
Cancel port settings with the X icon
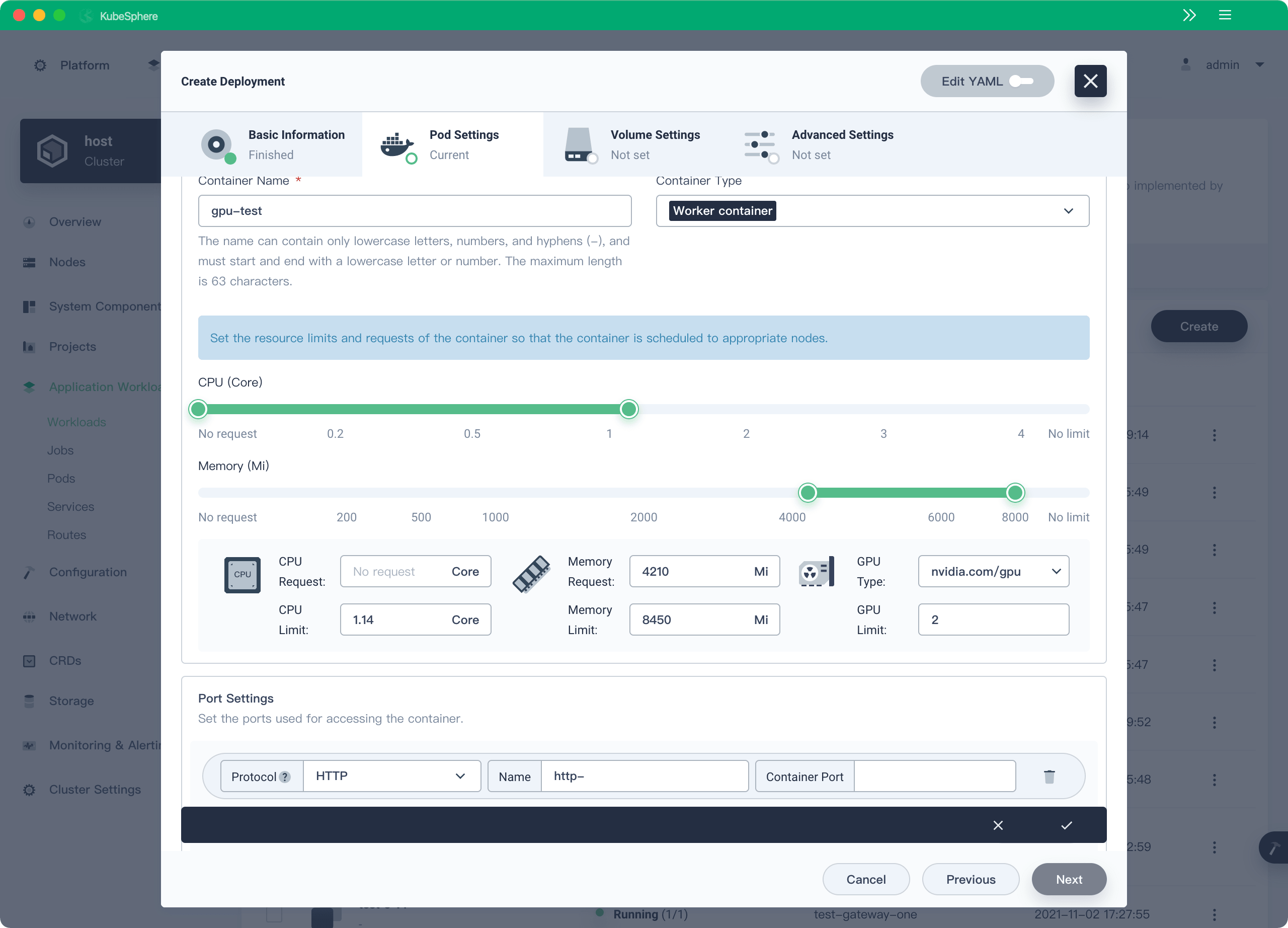click(x=998, y=825)
